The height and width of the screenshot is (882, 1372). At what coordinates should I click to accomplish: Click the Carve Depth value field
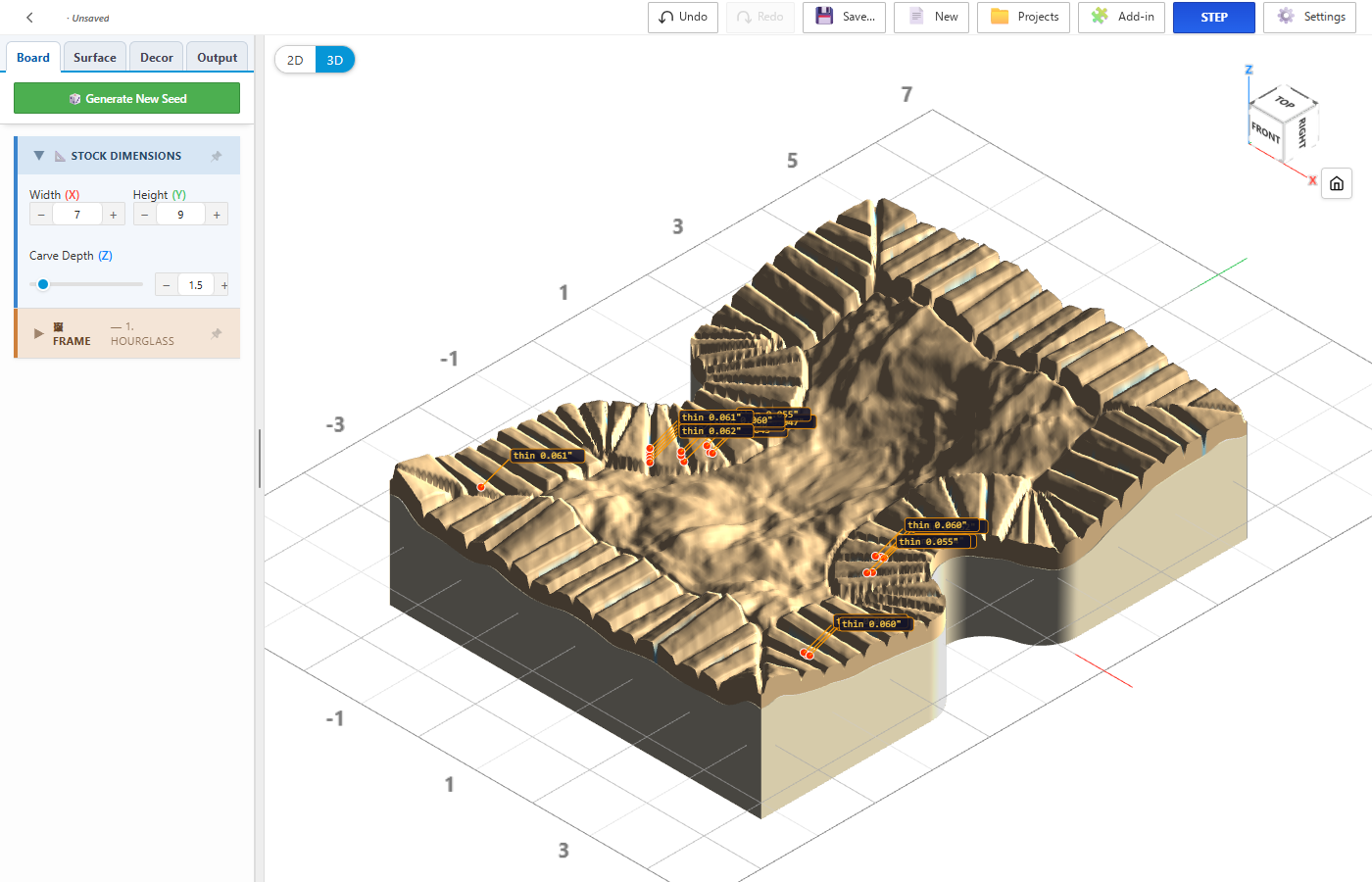click(x=196, y=285)
